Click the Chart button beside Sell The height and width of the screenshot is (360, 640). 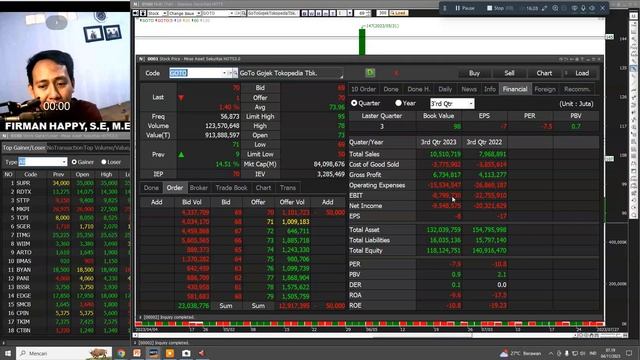(x=544, y=73)
